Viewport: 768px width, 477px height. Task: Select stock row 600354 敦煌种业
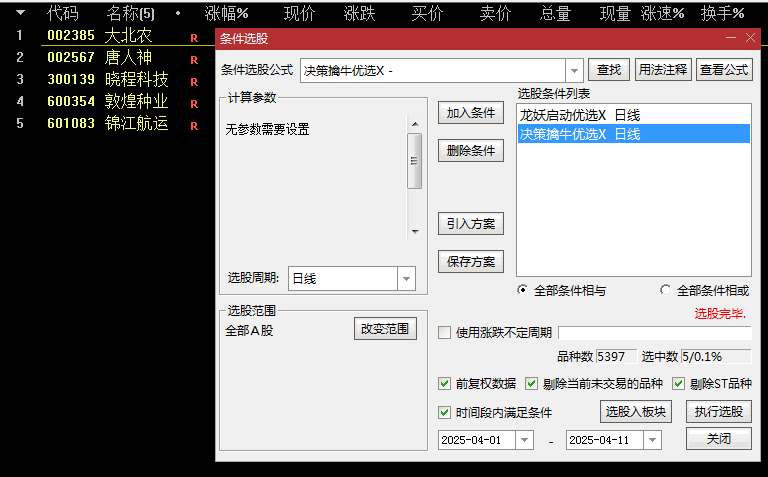pos(108,101)
